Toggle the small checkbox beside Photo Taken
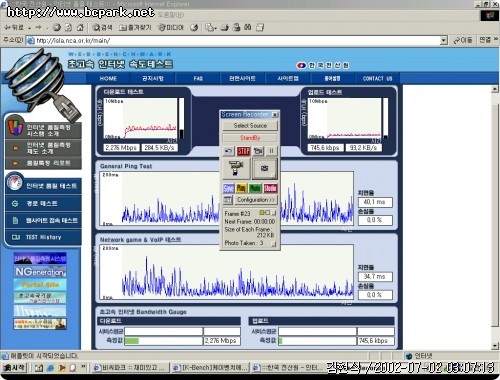This screenshot has width=500, height=380. [274, 244]
